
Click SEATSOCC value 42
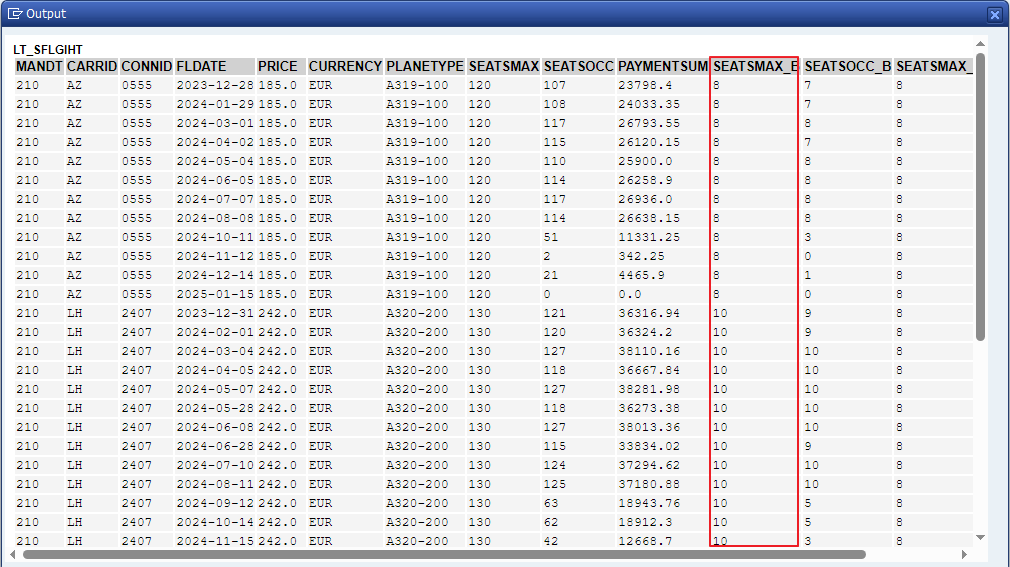coord(551,541)
